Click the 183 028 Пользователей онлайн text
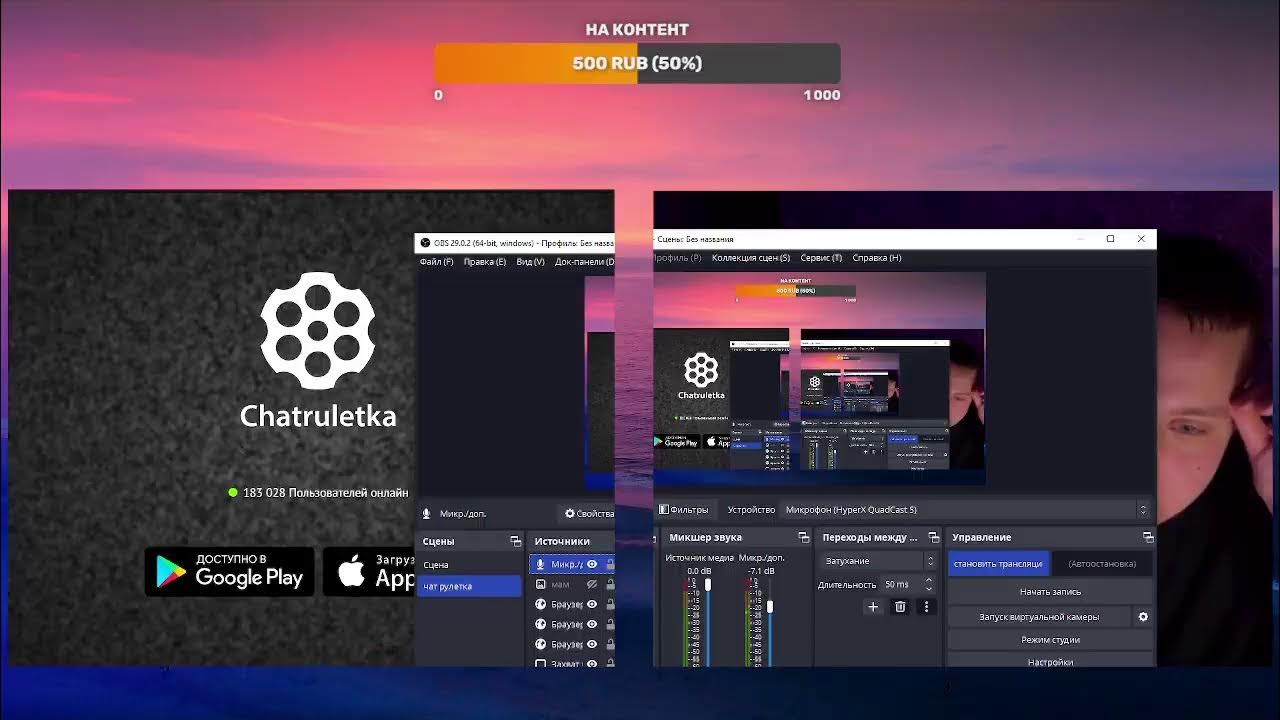Viewport: 1280px width, 720px height. [x=325, y=493]
